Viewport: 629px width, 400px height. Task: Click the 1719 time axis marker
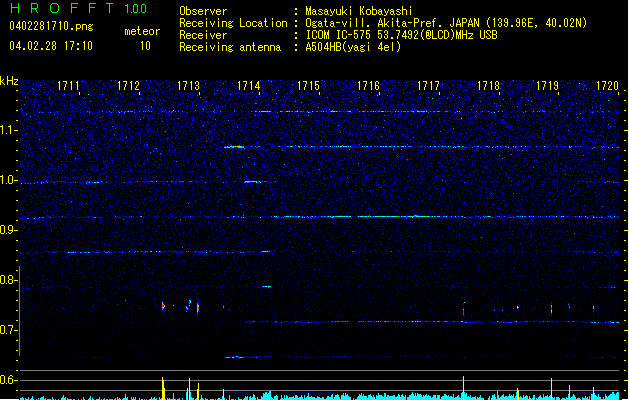pyautogui.click(x=548, y=86)
